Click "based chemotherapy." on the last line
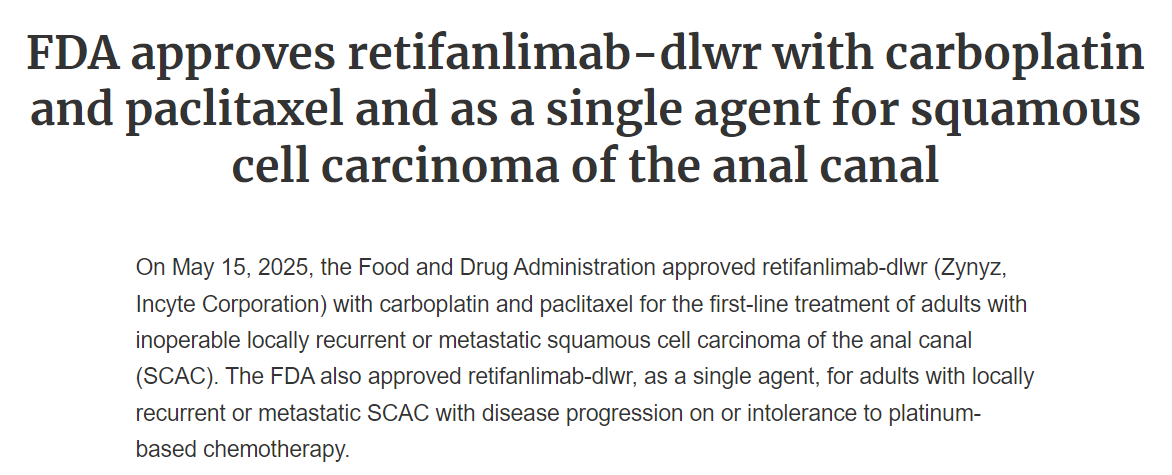This screenshot has width=1172, height=475. coord(243,450)
